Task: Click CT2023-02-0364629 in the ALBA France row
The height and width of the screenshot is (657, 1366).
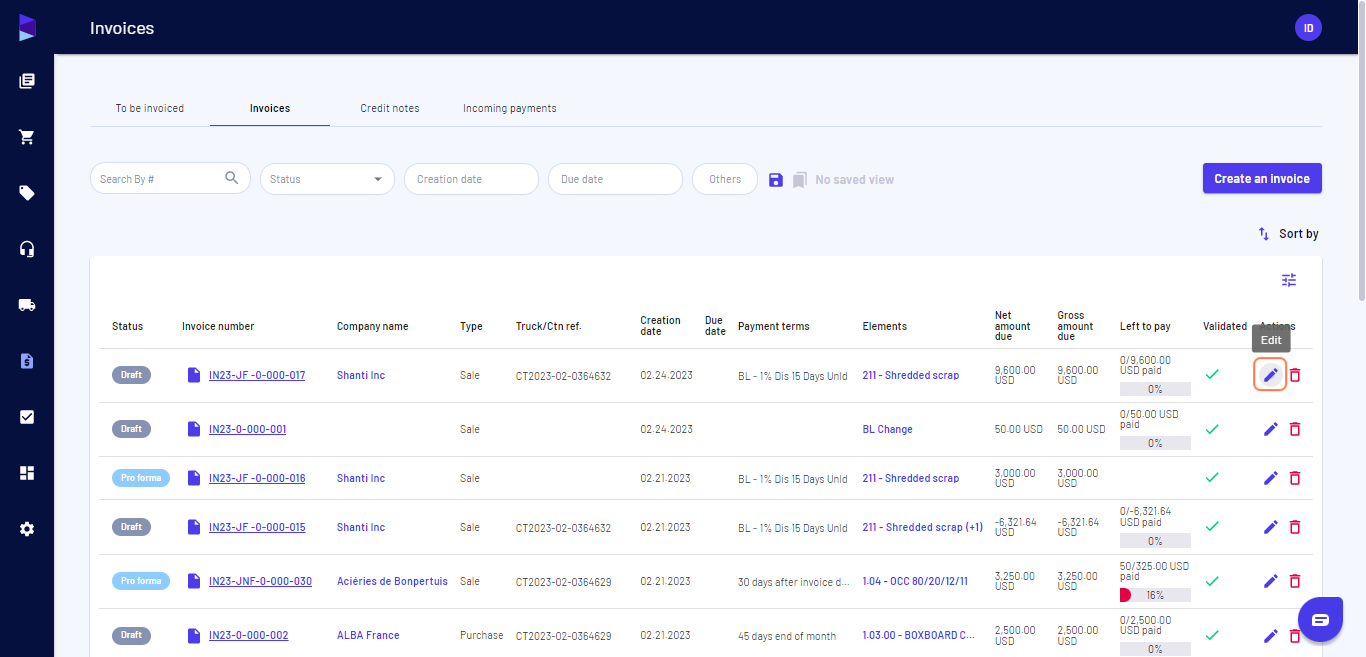Action: 563,635
